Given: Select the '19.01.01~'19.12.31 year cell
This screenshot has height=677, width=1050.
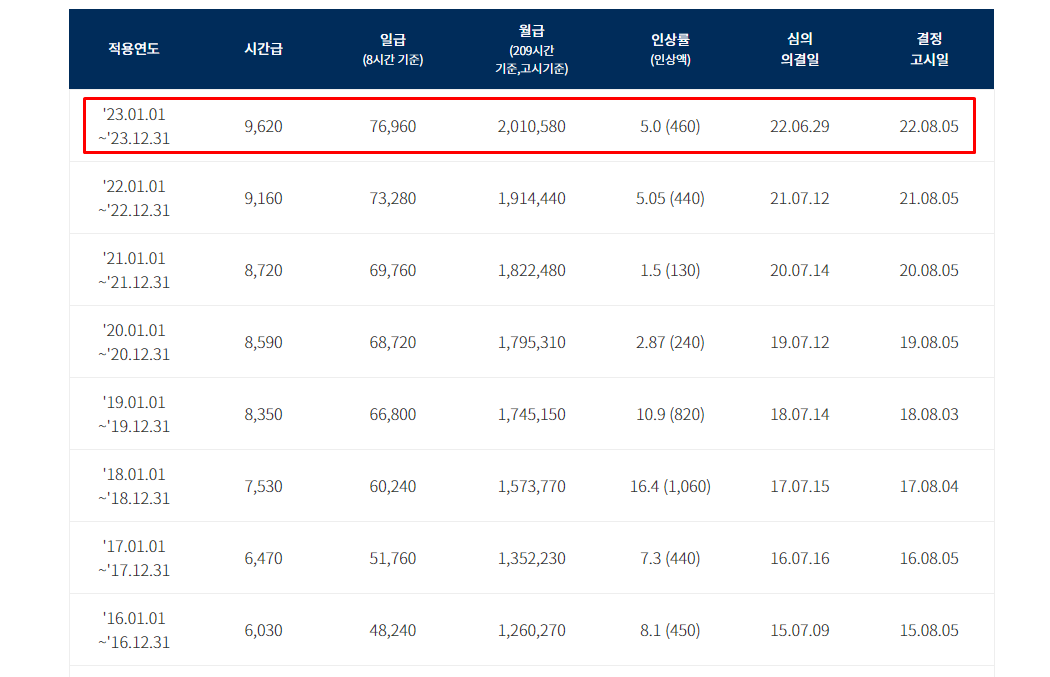Looking at the screenshot, I should 134,415.
